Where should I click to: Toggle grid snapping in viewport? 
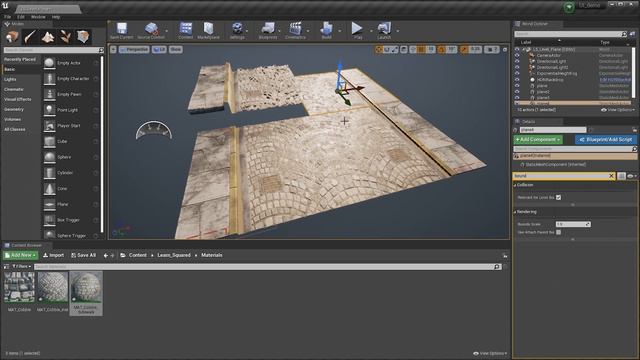click(422, 49)
